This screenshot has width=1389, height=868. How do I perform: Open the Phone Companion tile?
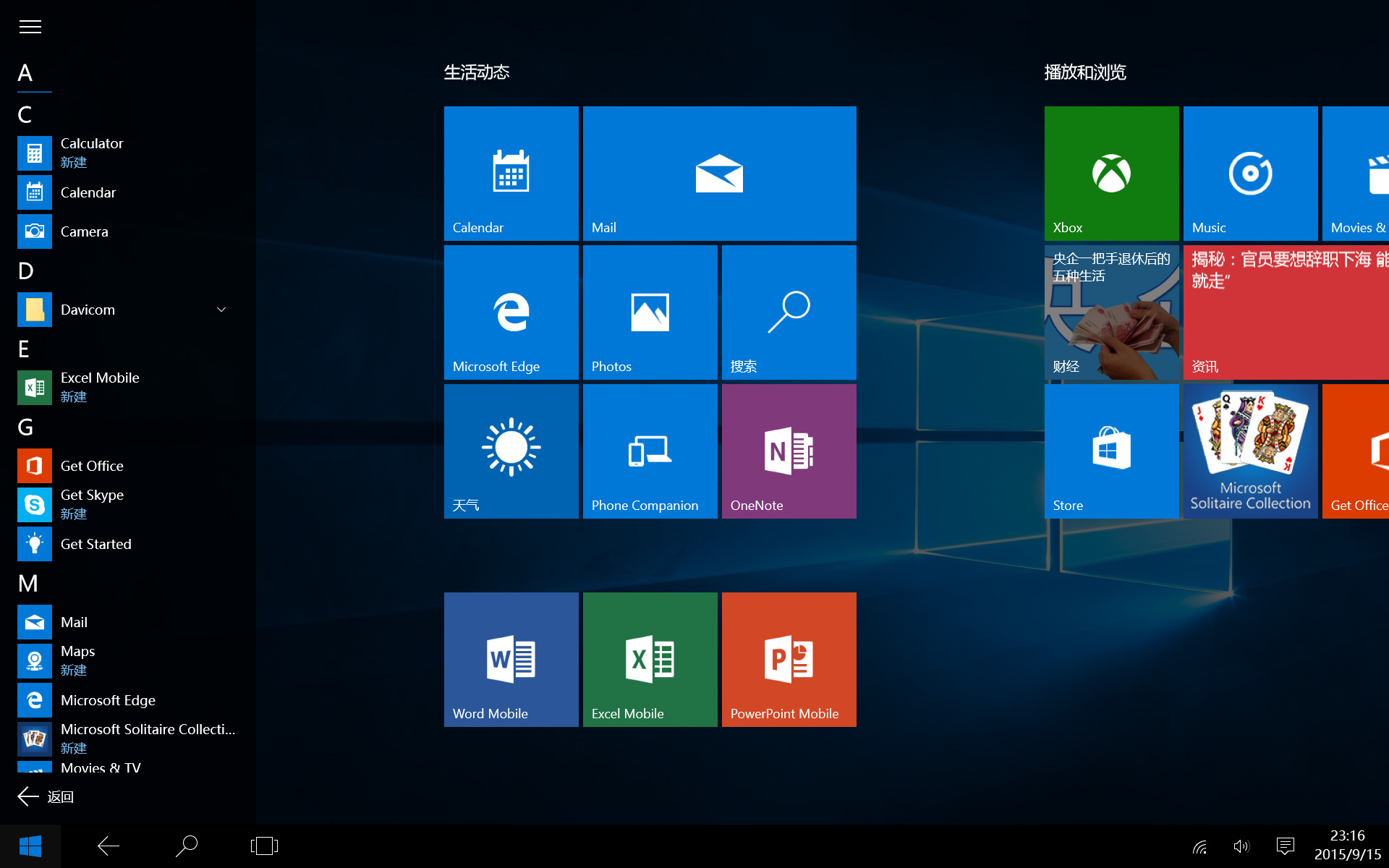coord(650,451)
